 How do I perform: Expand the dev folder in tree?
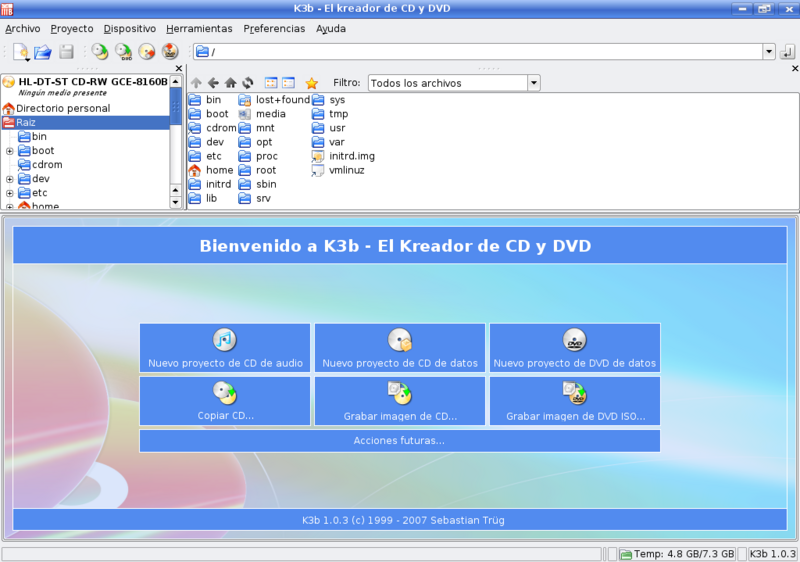tap(10, 179)
